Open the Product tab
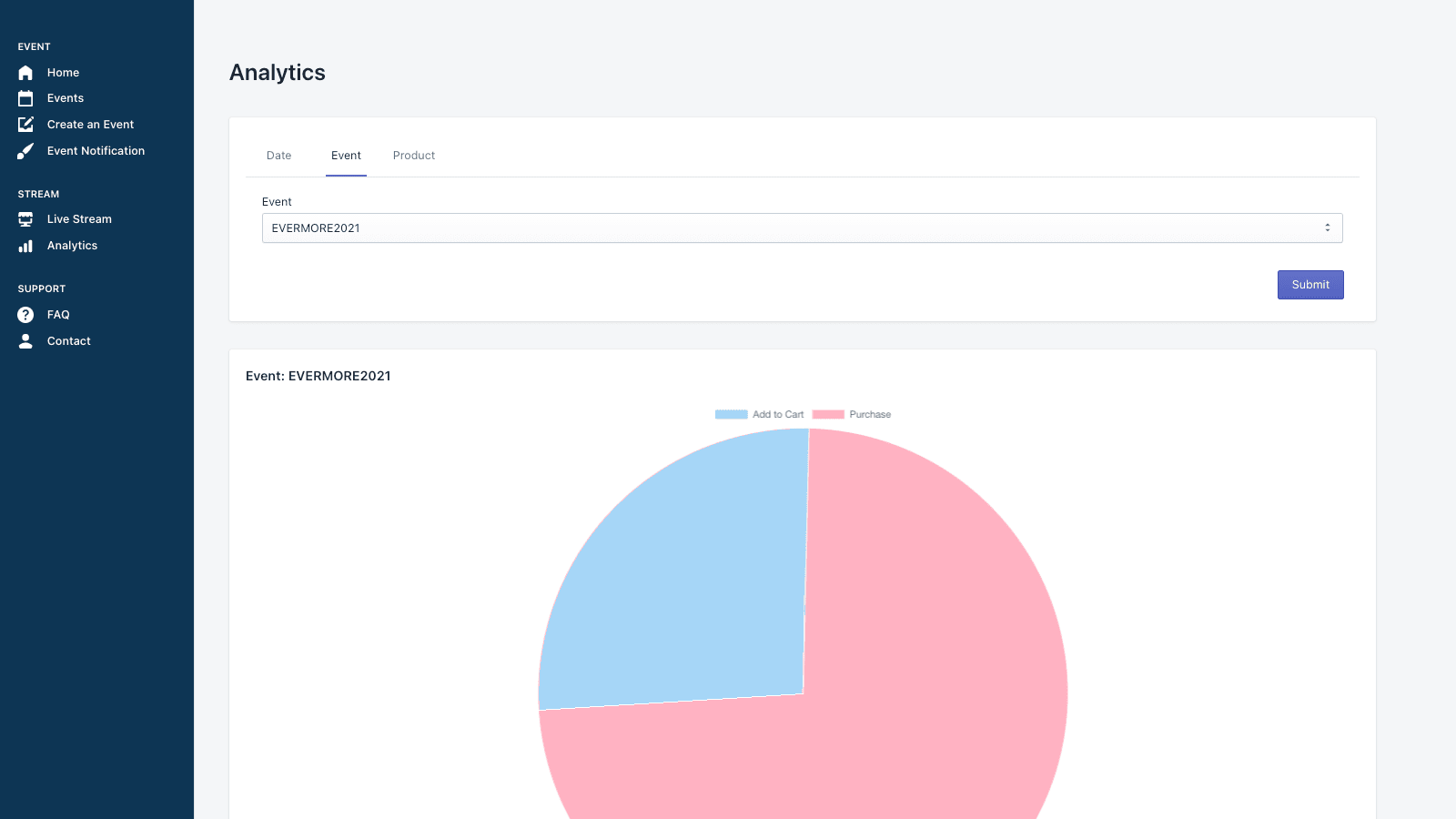Image resolution: width=1456 pixels, height=819 pixels. click(414, 156)
